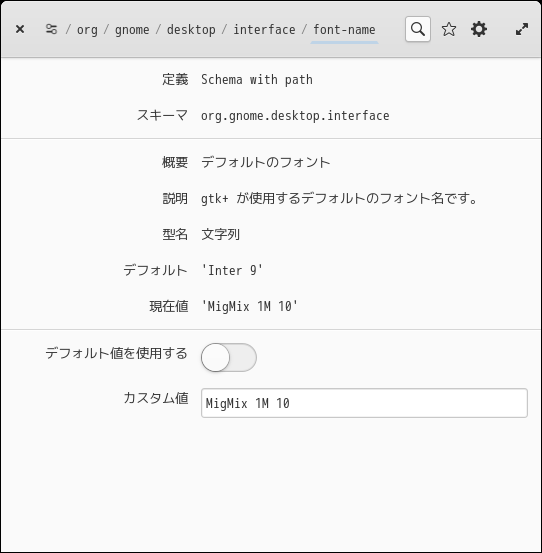
Task: Click the gtk+ description text
Action: tap(339, 198)
